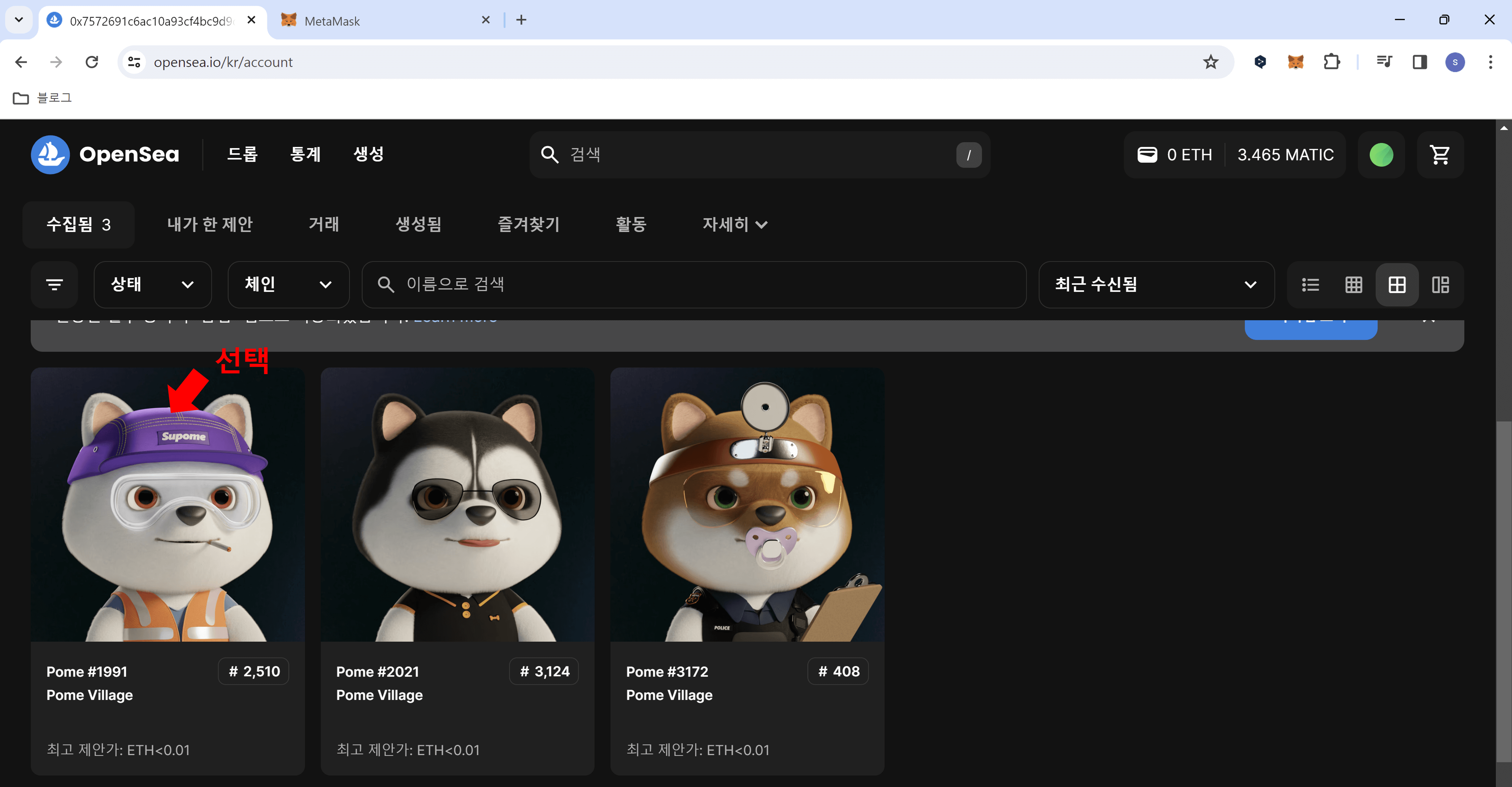Click the OpenSea sailboat logo
This screenshot has height=787, width=1512.
click(x=51, y=154)
